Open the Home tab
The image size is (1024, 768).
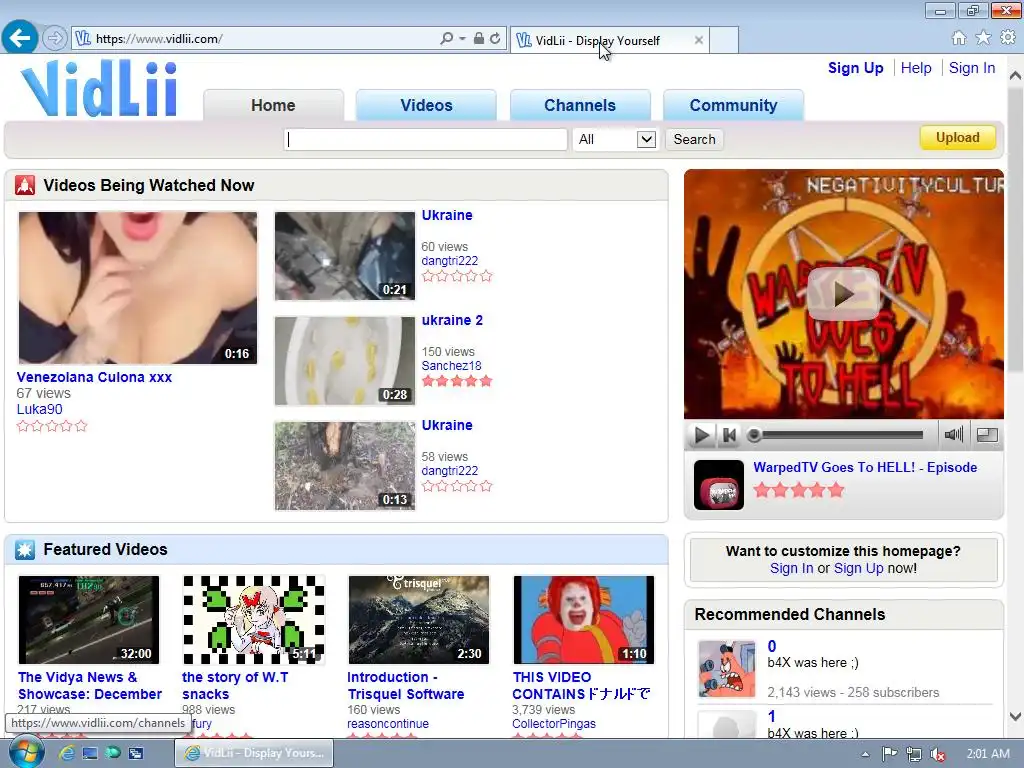tap(273, 105)
